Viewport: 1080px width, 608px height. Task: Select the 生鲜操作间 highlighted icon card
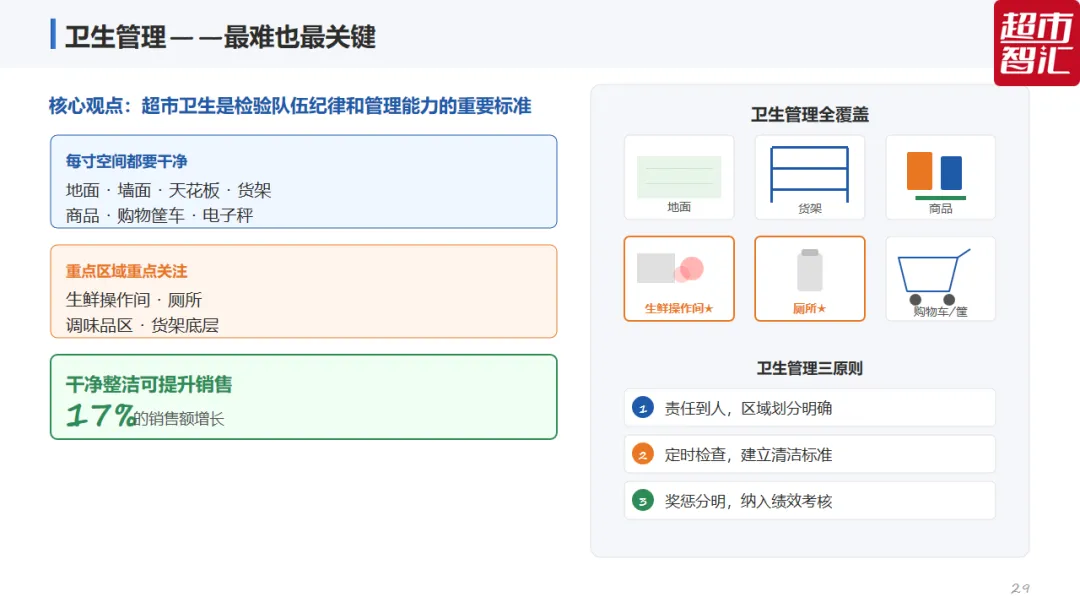click(x=679, y=279)
